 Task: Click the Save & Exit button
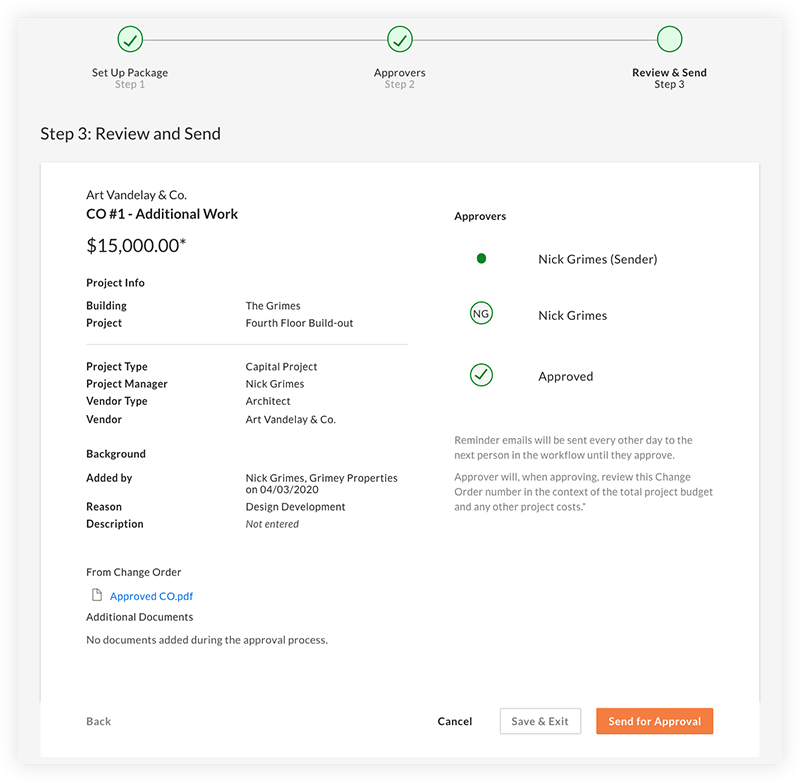(x=540, y=721)
